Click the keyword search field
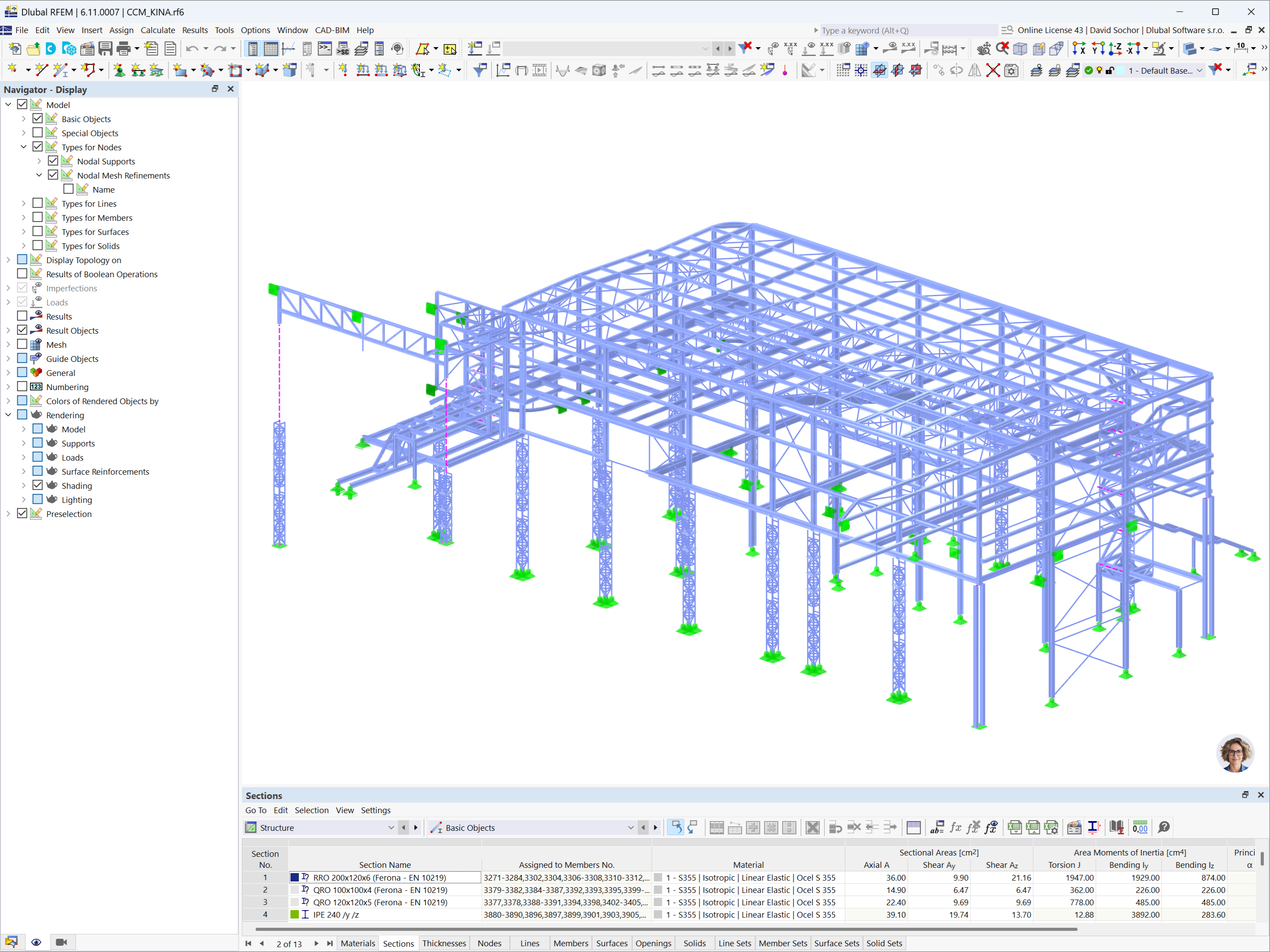The image size is (1270, 952). coord(906,30)
